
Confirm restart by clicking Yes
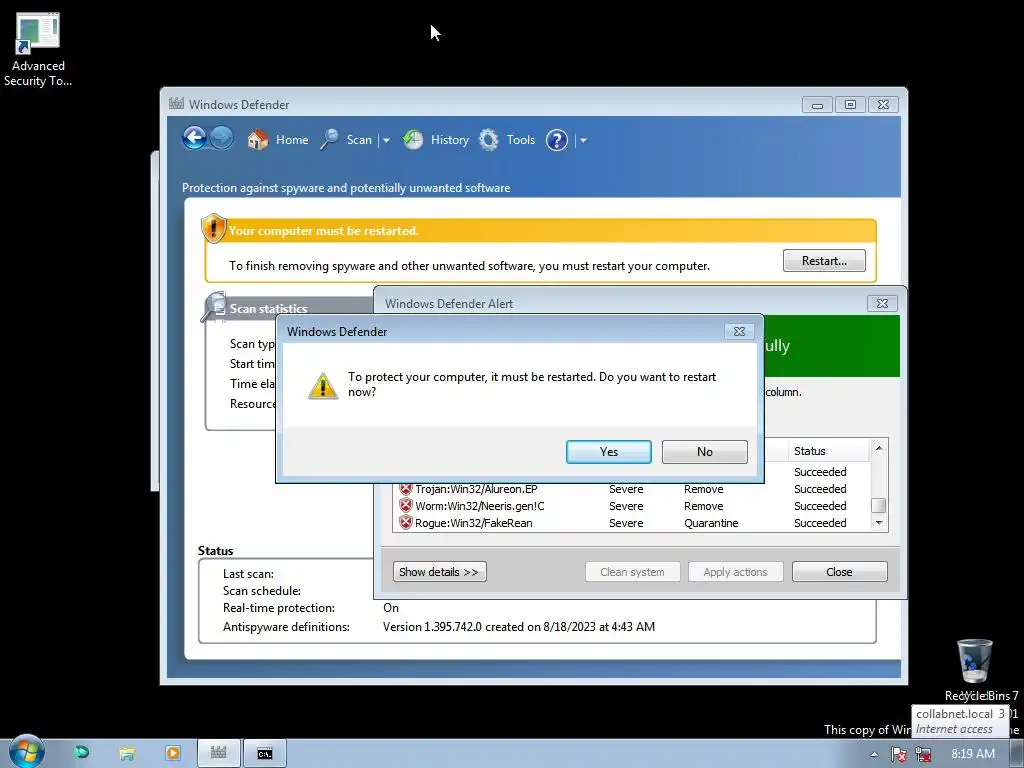(608, 451)
